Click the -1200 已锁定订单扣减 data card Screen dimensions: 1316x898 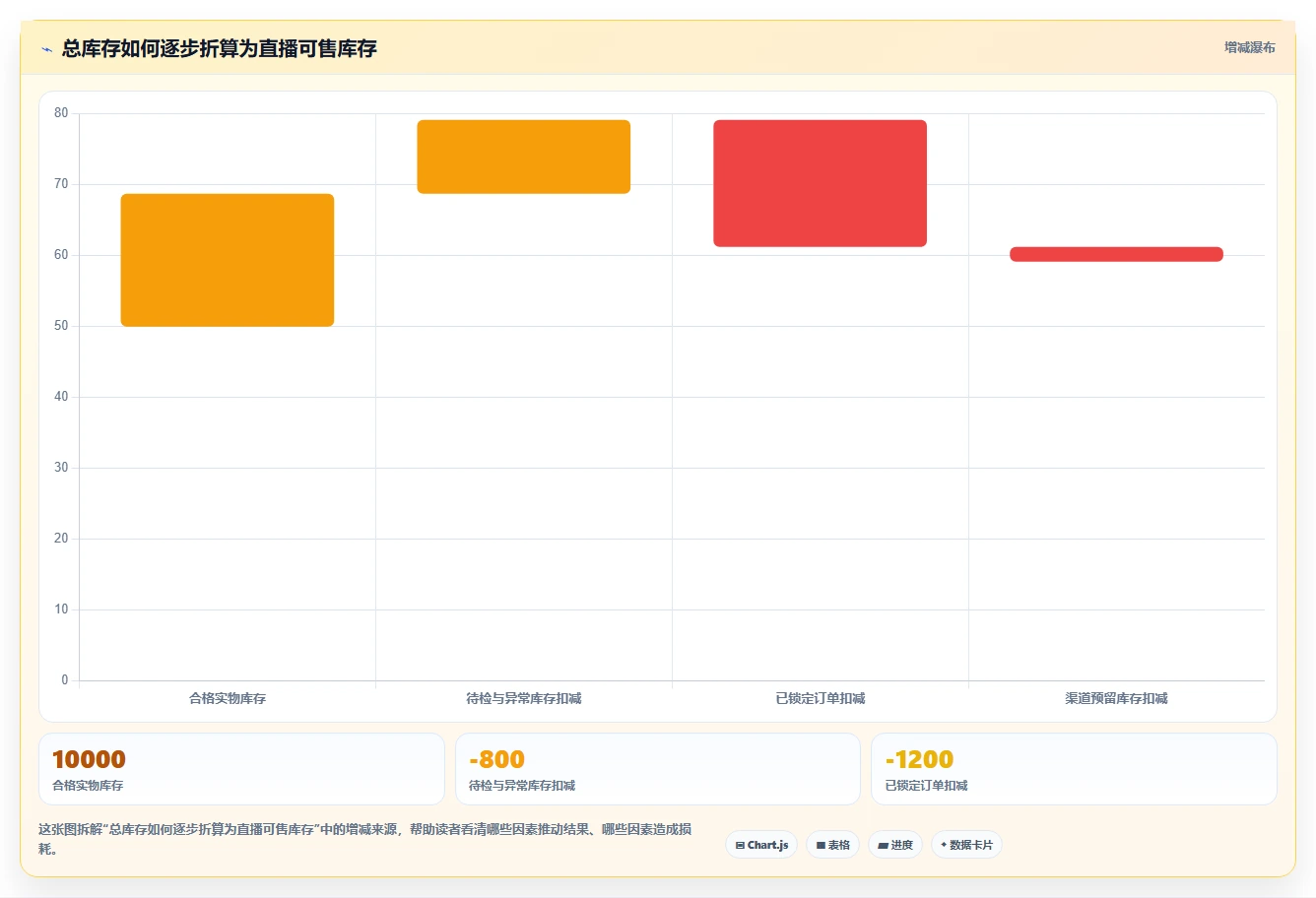1074,769
